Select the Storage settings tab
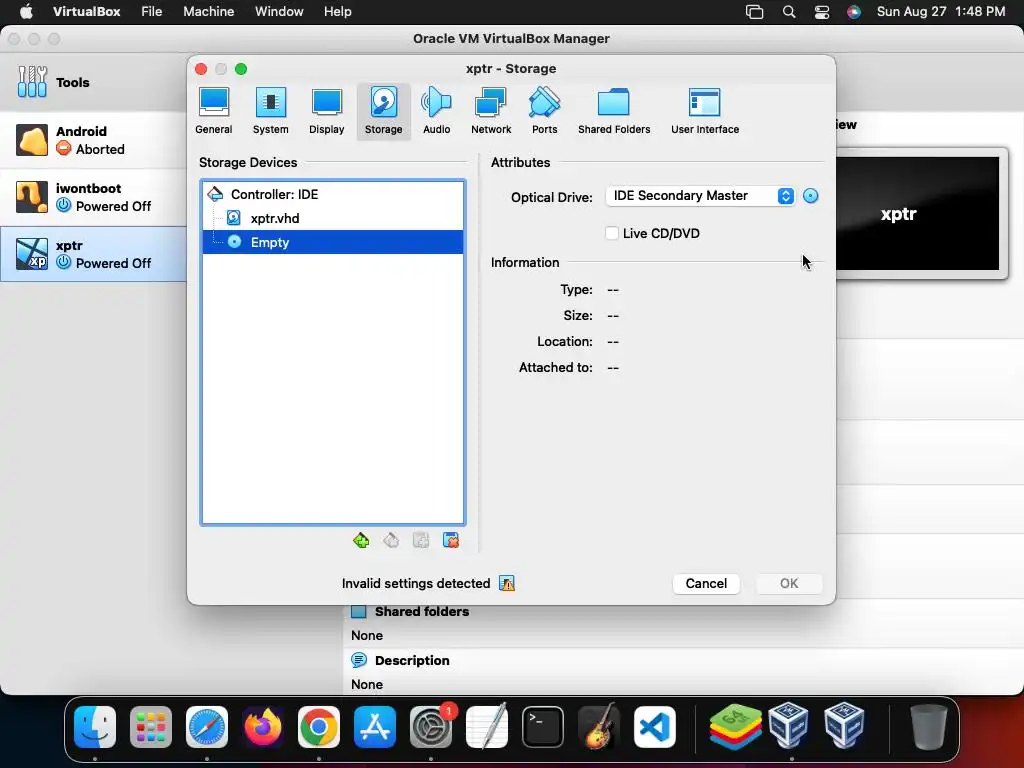 click(x=383, y=111)
